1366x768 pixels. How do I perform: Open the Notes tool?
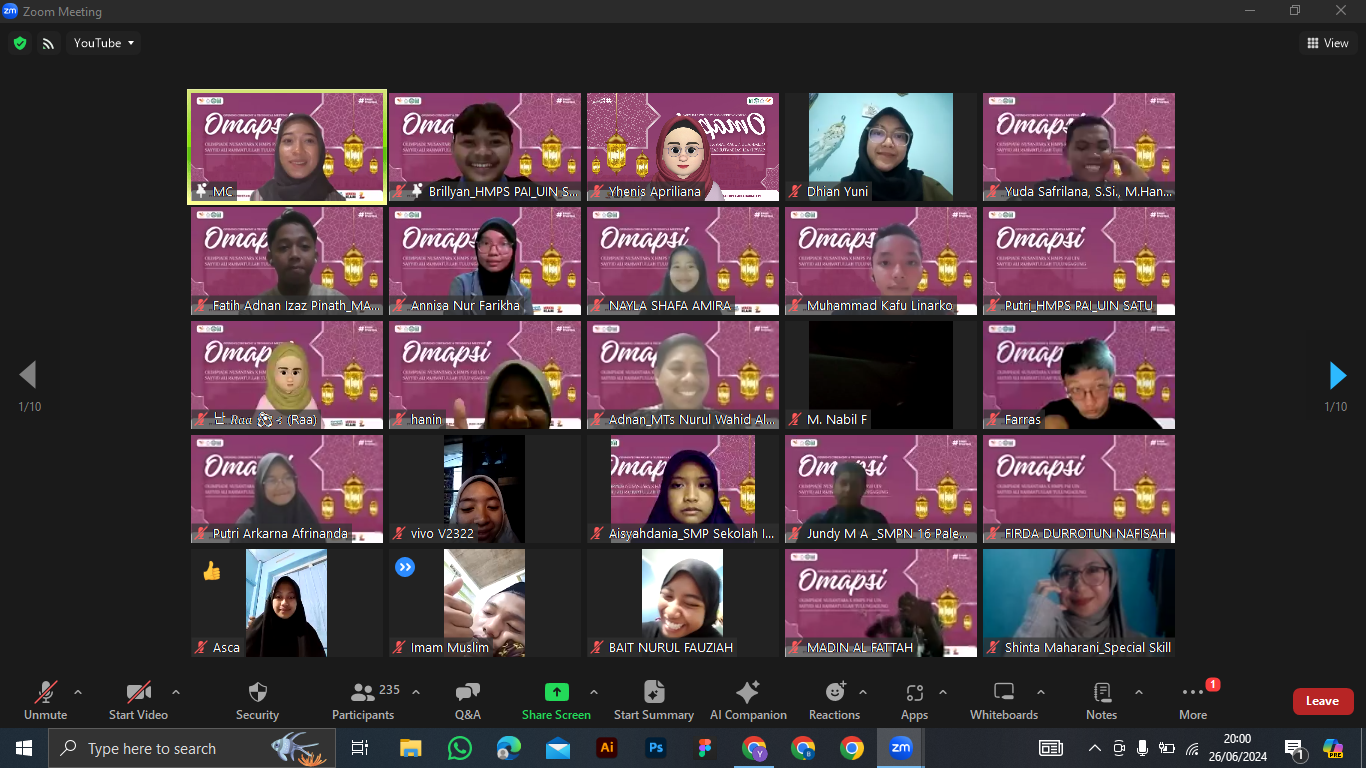coord(1101,693)
